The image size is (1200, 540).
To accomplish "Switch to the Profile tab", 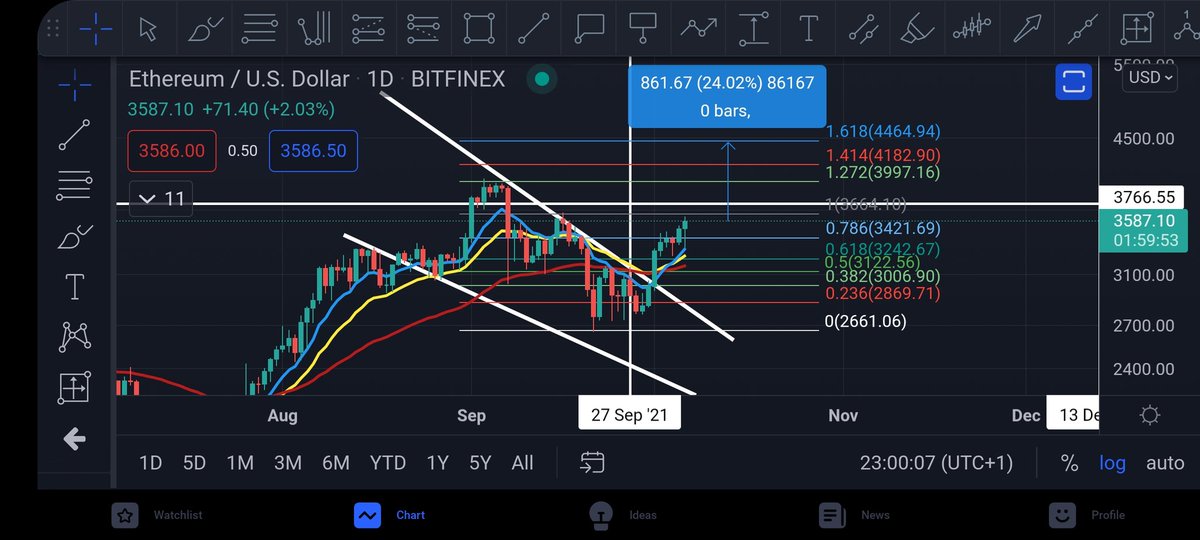I will coord(1088,515).
